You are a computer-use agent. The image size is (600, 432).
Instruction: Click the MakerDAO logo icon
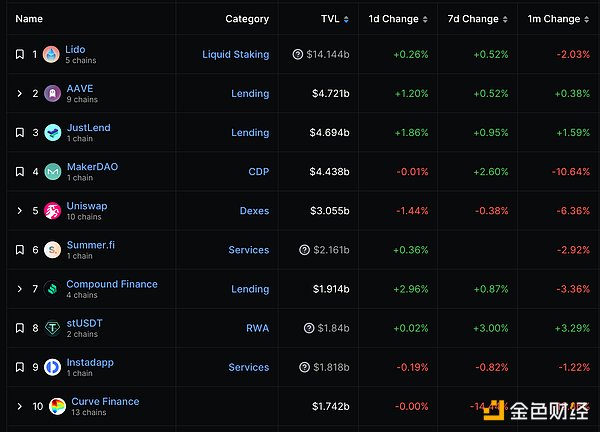[x=52, y=172]
